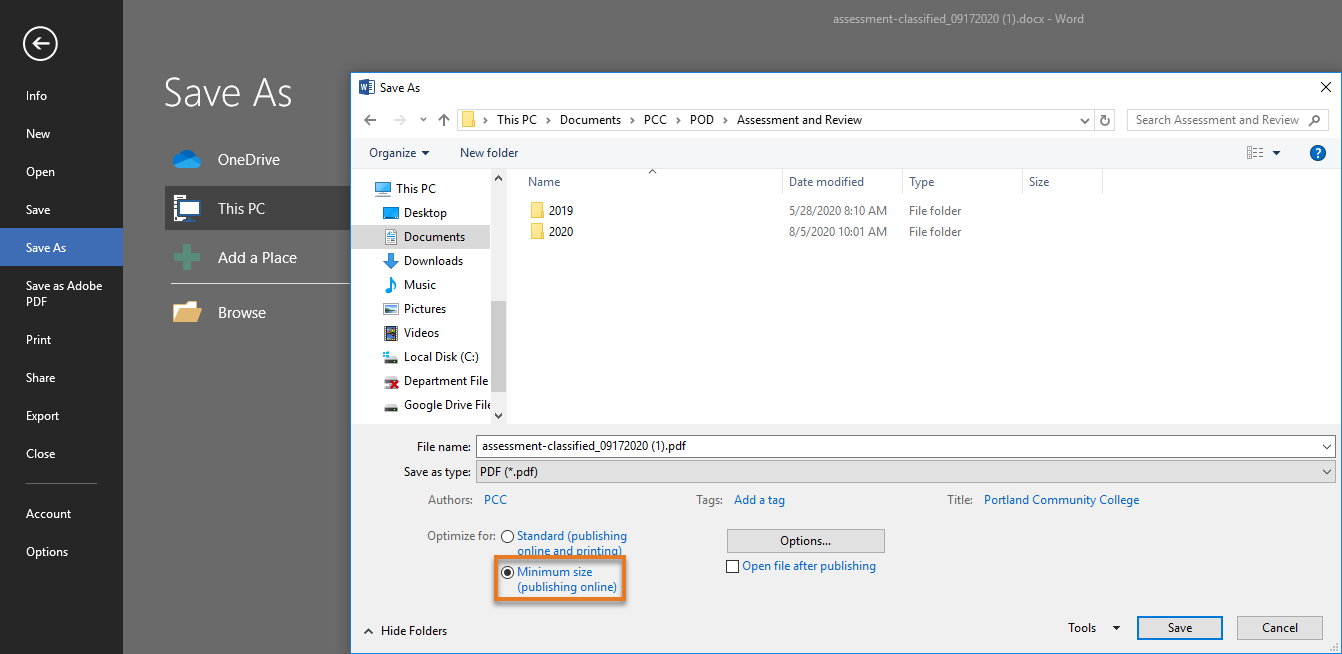Select Standard (publishing online and printing)
The height and width of the screenshot is (654, 1342).
(x=508, y=535)
